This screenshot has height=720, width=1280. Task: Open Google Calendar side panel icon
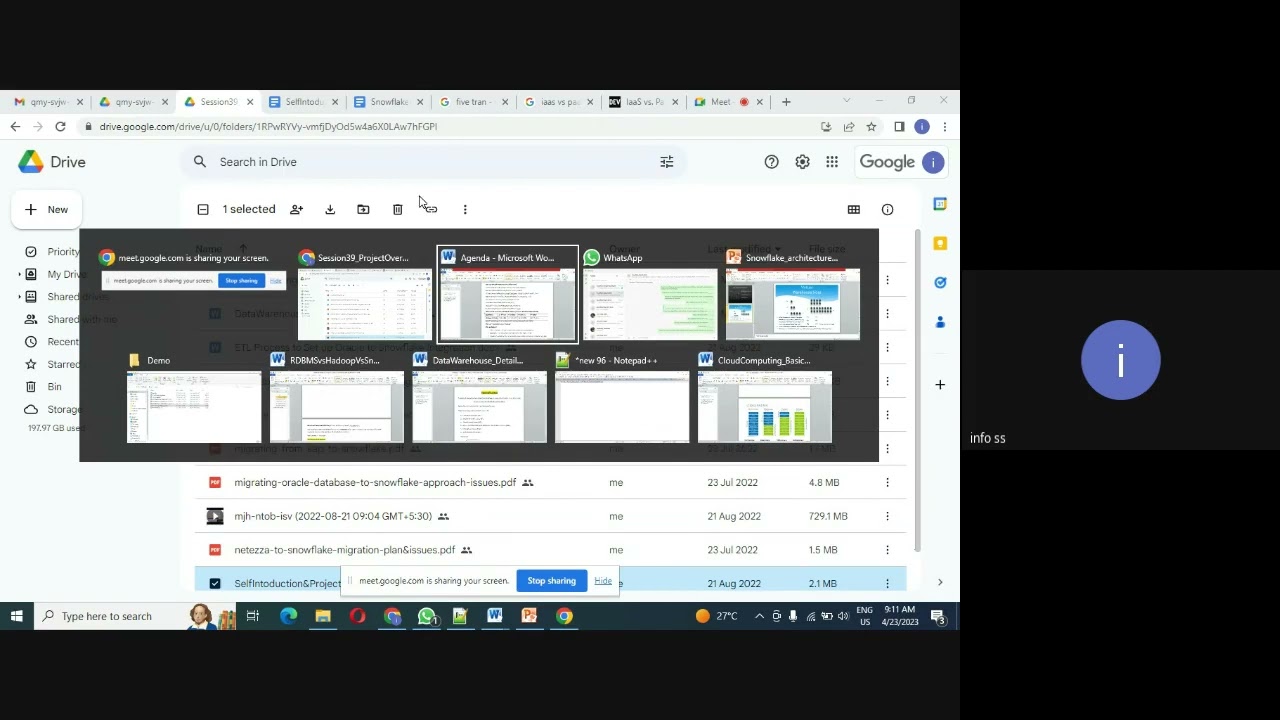coord(940,204)
